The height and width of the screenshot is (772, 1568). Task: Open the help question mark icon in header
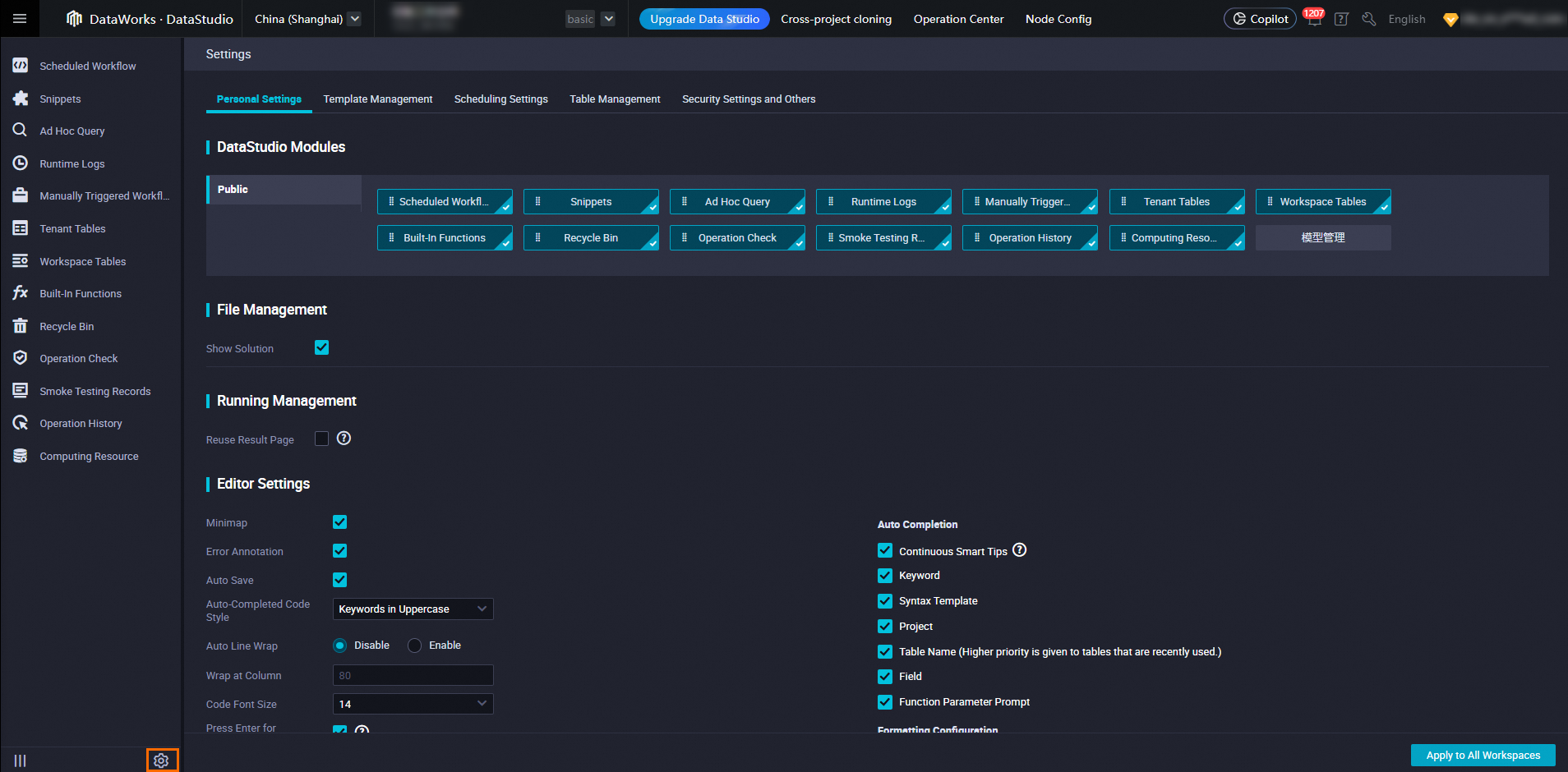point(1341,19)
